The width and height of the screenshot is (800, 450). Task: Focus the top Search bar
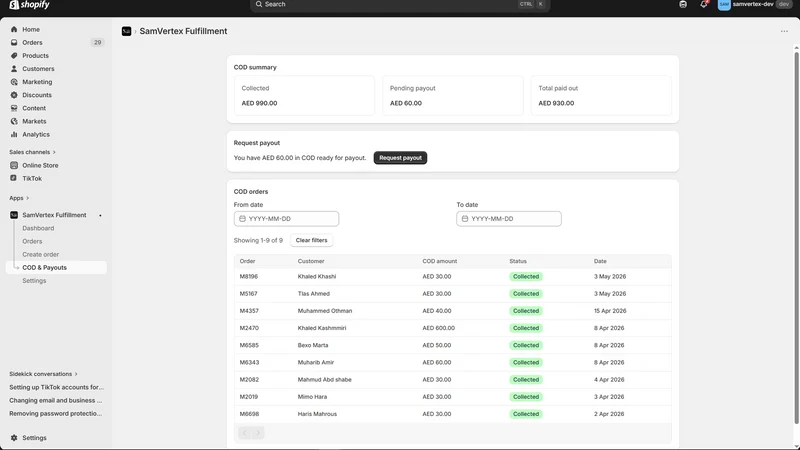pos(400,5)
